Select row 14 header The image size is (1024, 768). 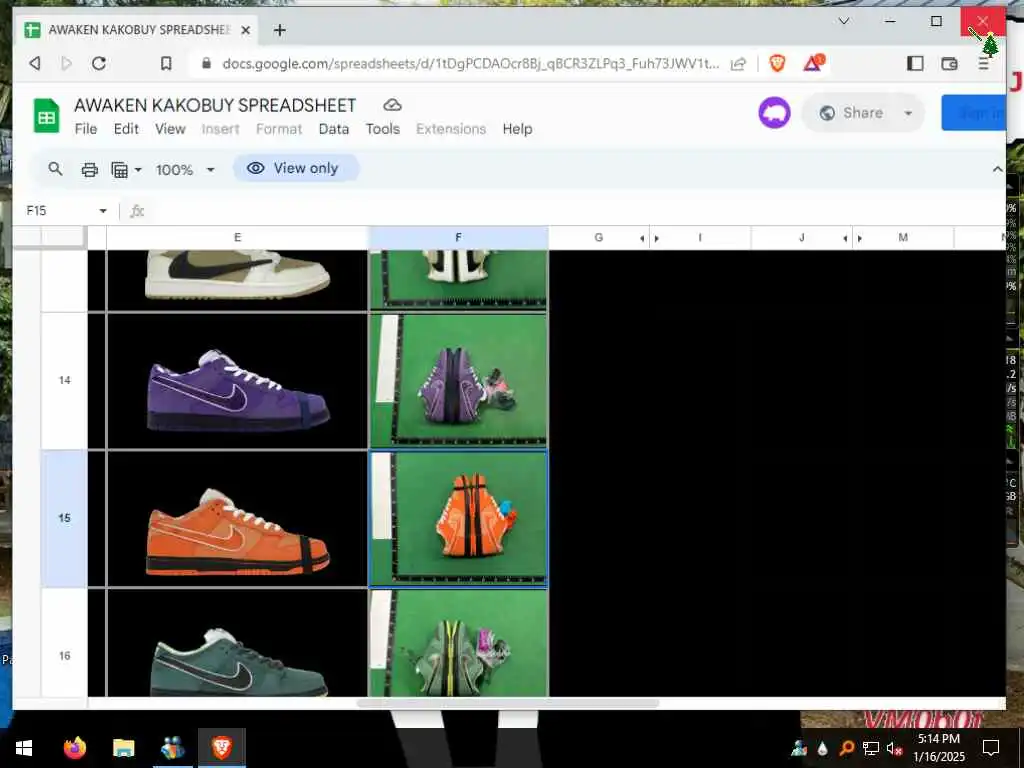(x=64, y=381)
